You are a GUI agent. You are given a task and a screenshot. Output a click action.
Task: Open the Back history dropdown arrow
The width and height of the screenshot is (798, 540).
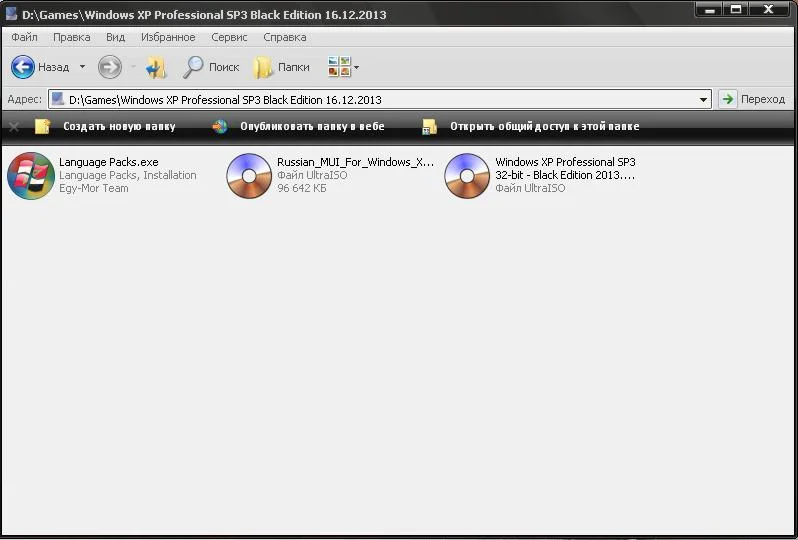pos(82,67)
